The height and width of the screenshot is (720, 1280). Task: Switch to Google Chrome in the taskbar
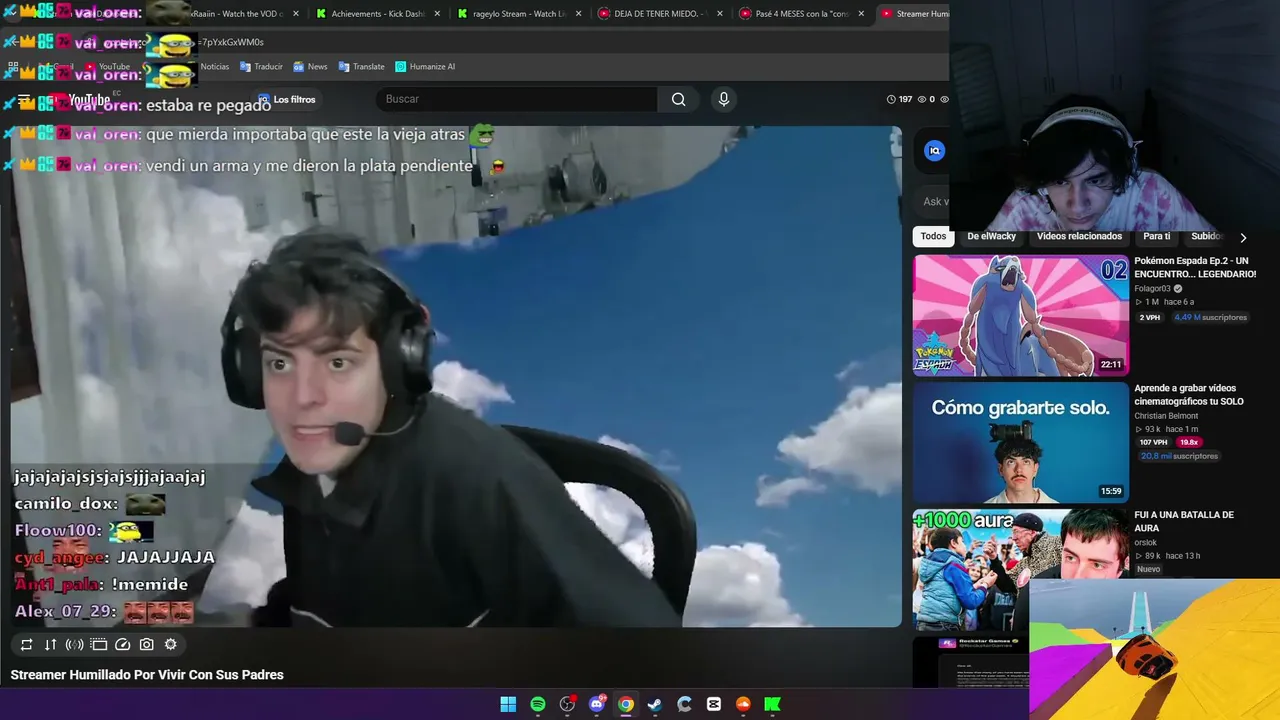point(626,704)
